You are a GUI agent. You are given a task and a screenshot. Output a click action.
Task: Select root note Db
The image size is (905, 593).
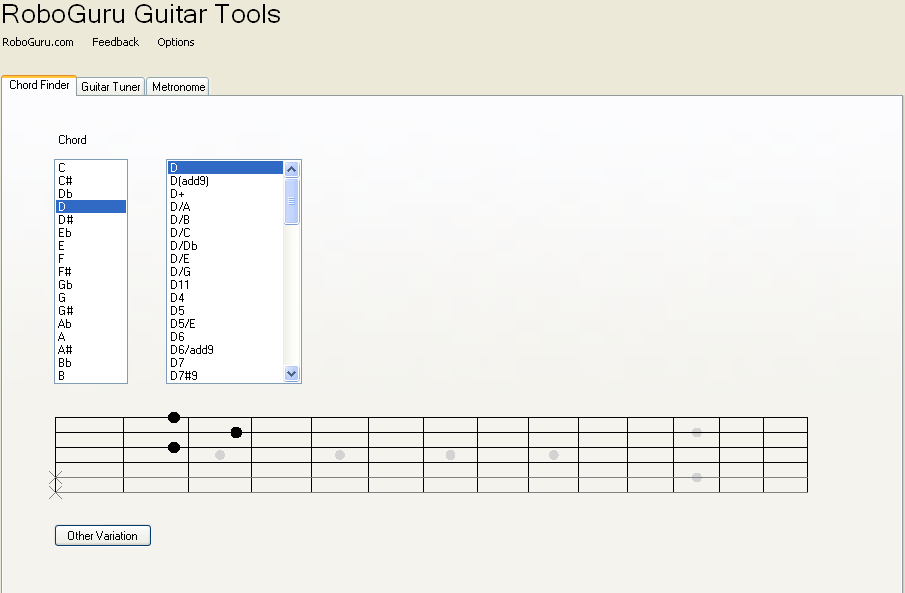pyautogui.click(x=91, y=193)
